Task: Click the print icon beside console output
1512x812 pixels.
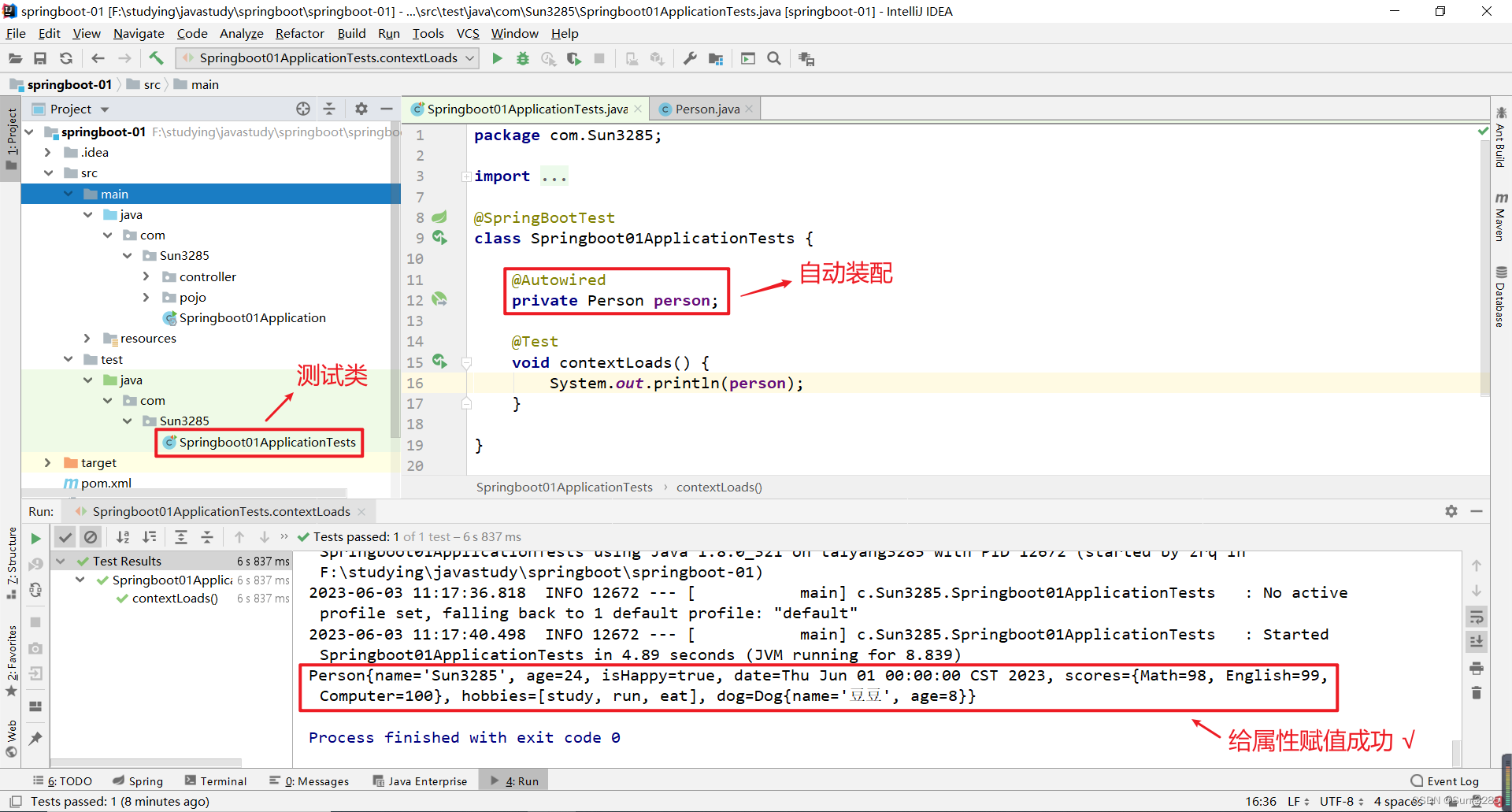Action: (x=1477, y=669)
